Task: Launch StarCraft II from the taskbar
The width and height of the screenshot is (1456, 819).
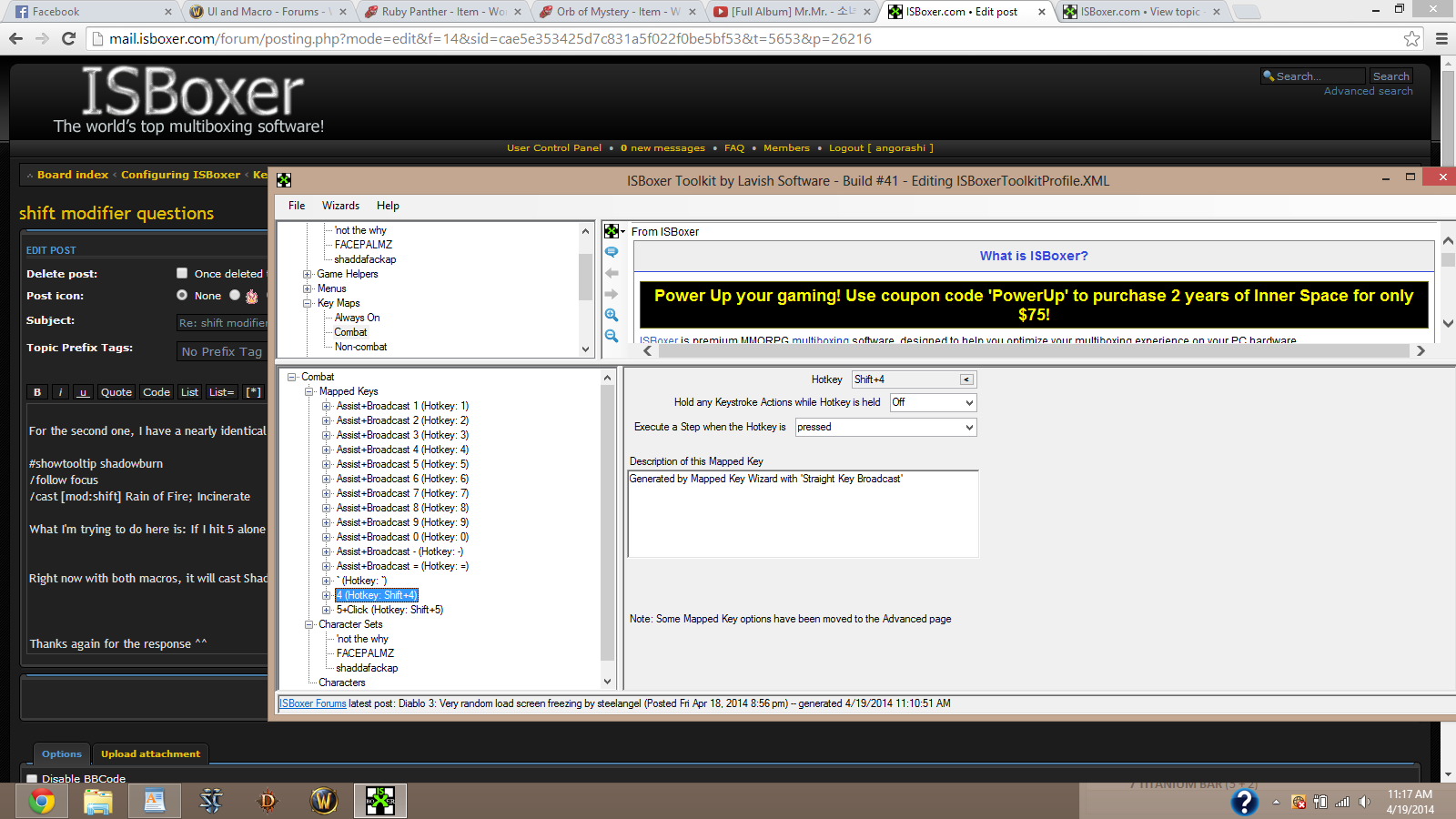Action: 211,801
